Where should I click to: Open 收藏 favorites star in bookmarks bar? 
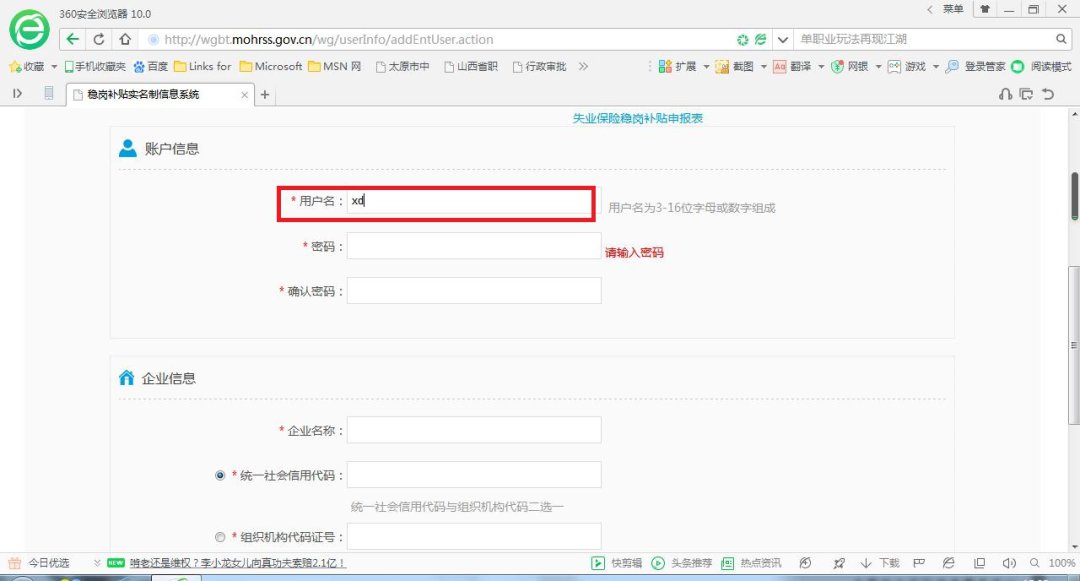click(28, 67)
